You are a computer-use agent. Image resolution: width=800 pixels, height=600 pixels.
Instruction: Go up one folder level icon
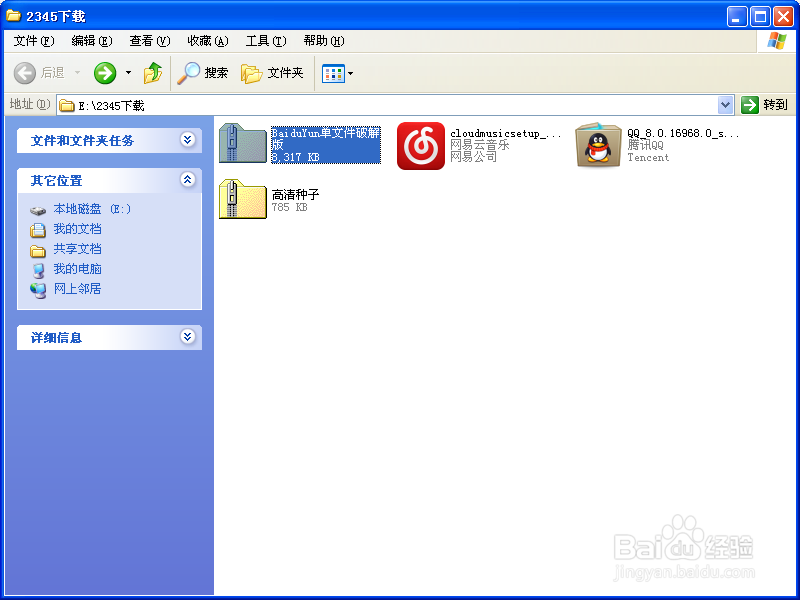(x=153, y=73)
